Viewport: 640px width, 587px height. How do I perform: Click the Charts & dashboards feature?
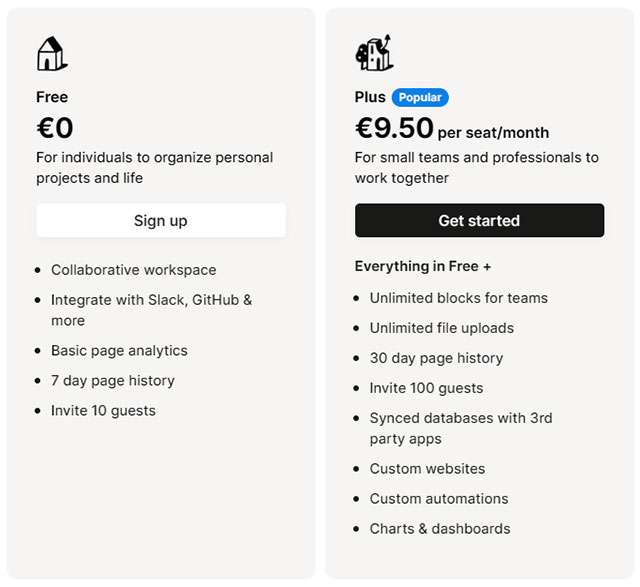(x=439, y=529)
